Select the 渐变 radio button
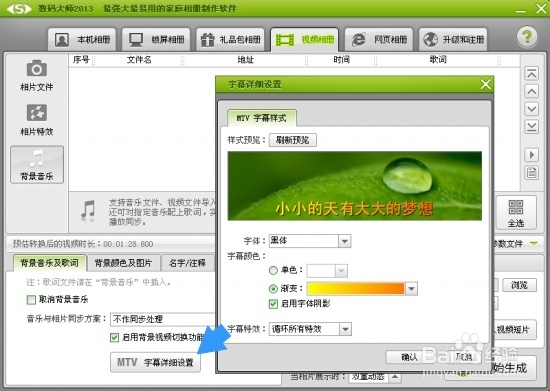Viewport: 550px width, 391px height. pyautogui.click(x=273, y=289)
